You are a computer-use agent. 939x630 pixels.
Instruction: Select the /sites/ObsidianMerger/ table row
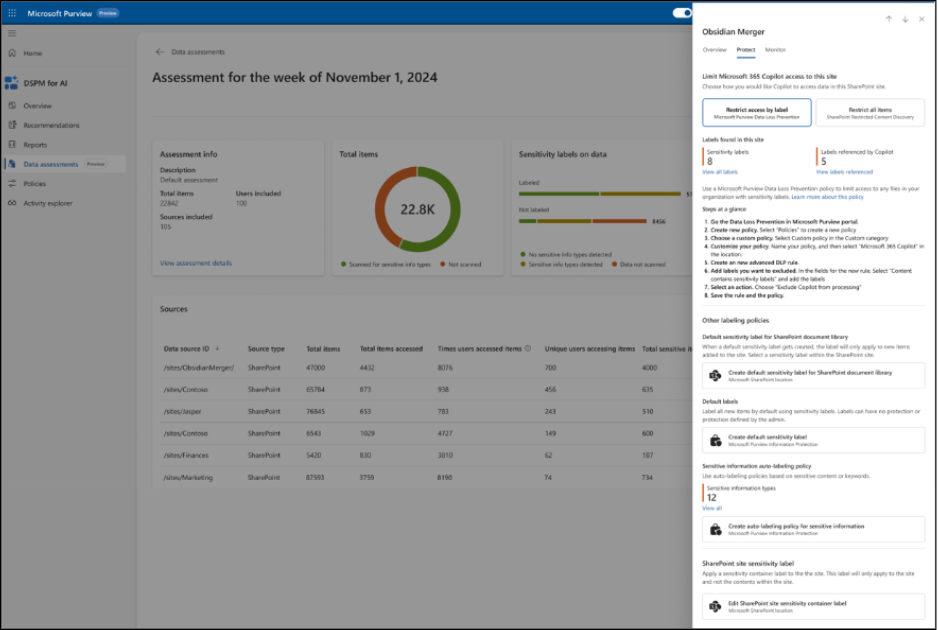(x=198, y=368)
